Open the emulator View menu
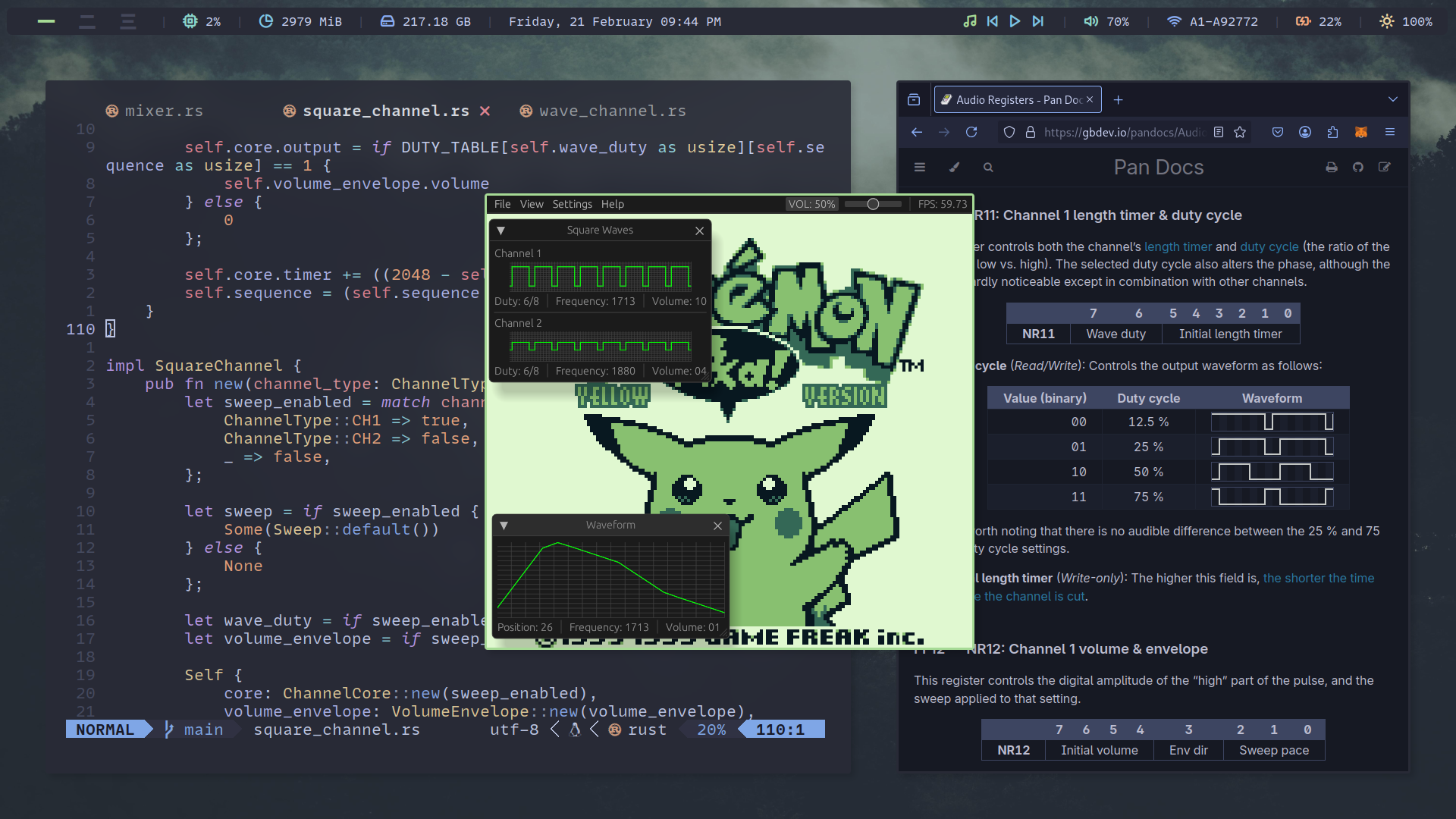 click(532, 204)
